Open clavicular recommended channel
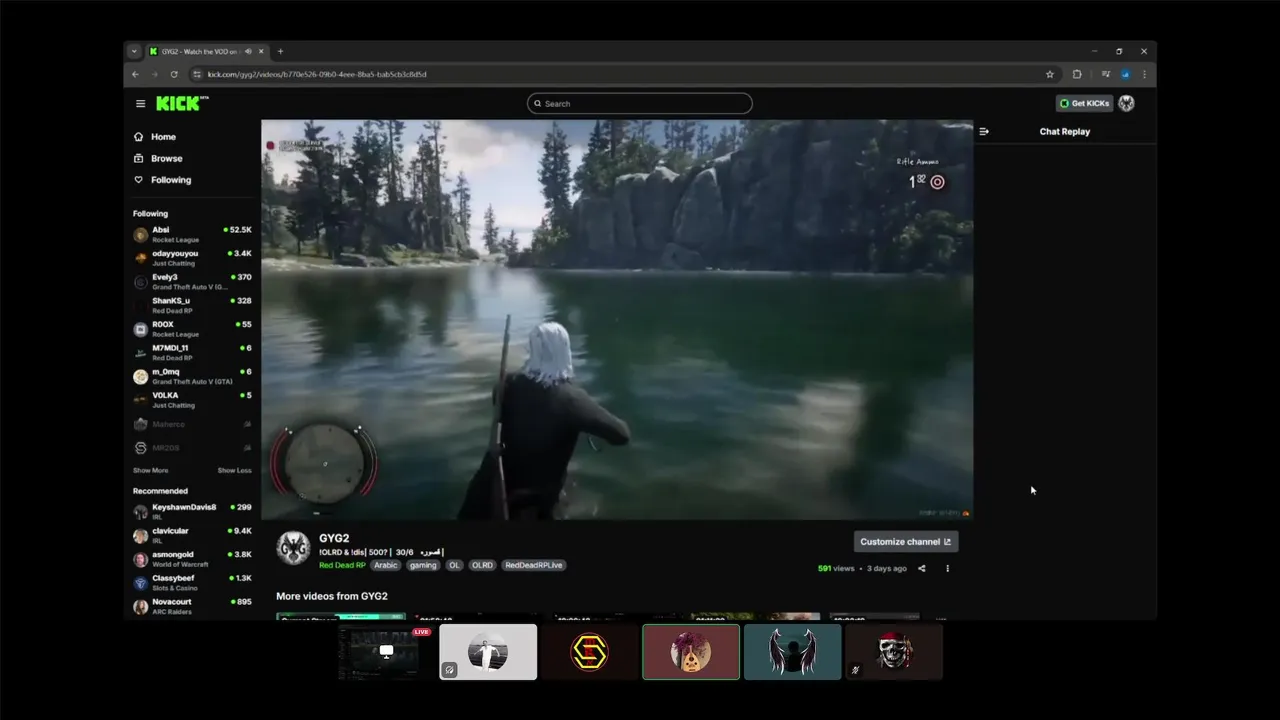The image size is (1280, 720). coord(192,535)
